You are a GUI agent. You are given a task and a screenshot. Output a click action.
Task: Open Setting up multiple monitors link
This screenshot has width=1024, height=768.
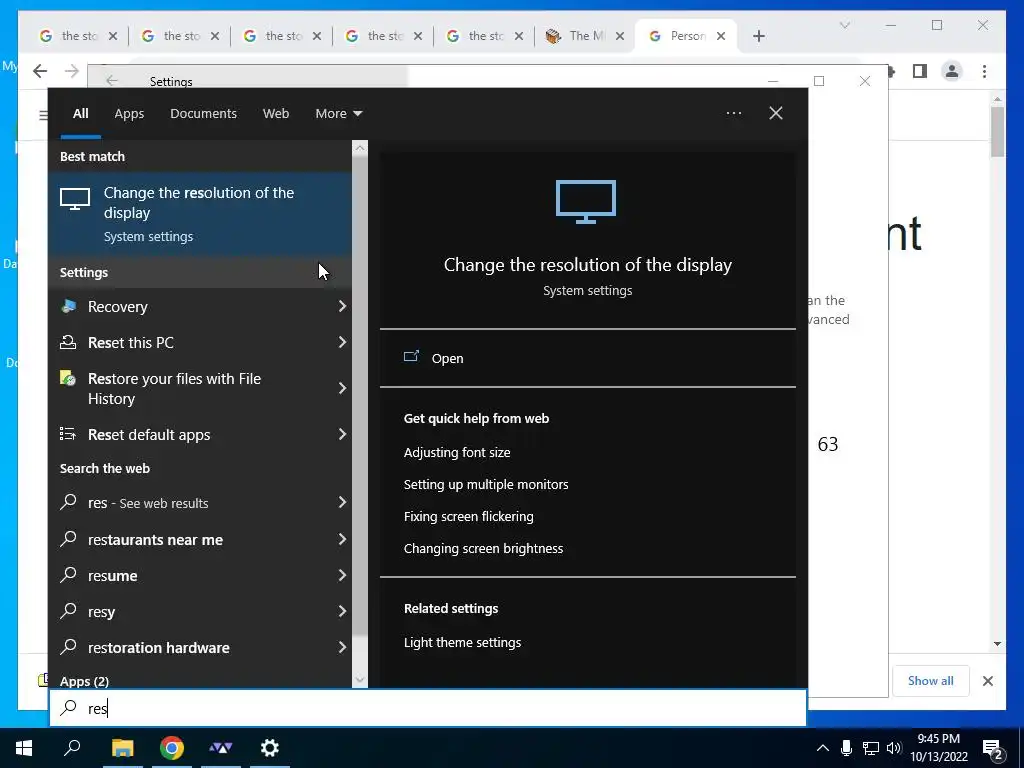486,484
